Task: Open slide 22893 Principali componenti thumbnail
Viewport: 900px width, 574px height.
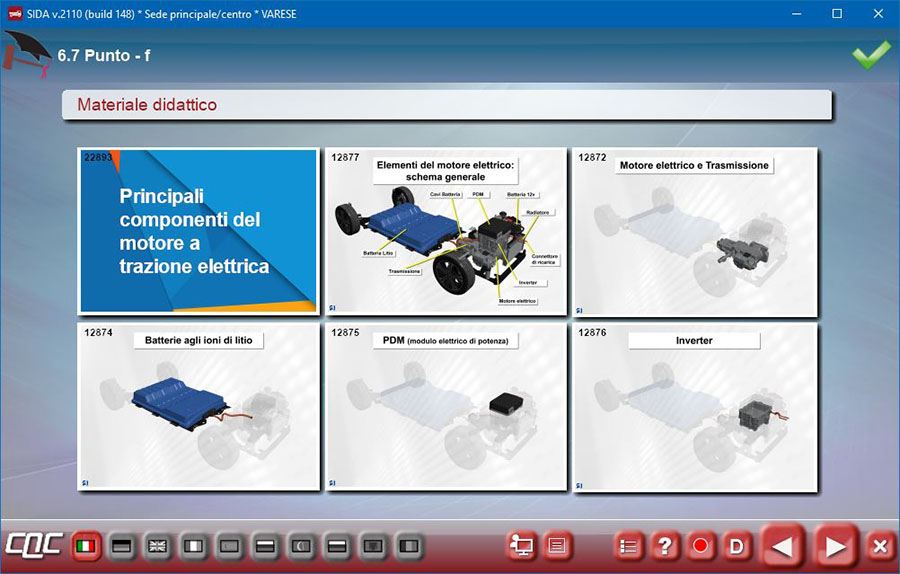Action: tap(198, 231)
